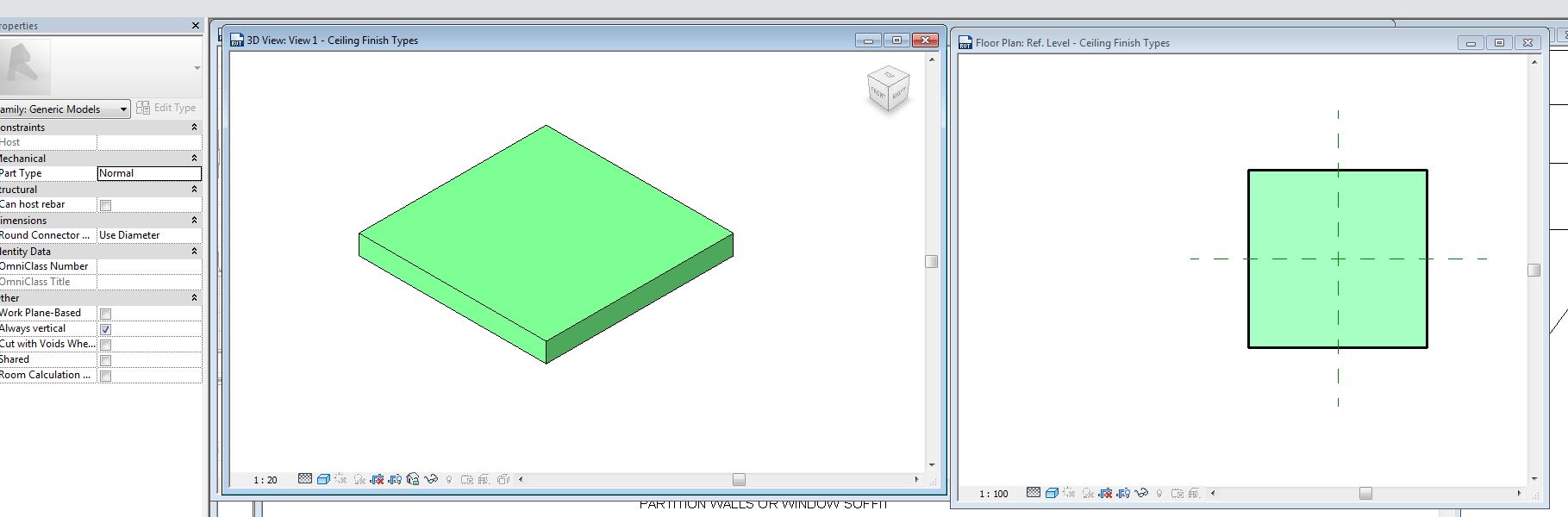Toggle Sun Path in 3D View bar
Image resolution: width=1568 pixels, height=517 pixels.
(x=340, y=479)
